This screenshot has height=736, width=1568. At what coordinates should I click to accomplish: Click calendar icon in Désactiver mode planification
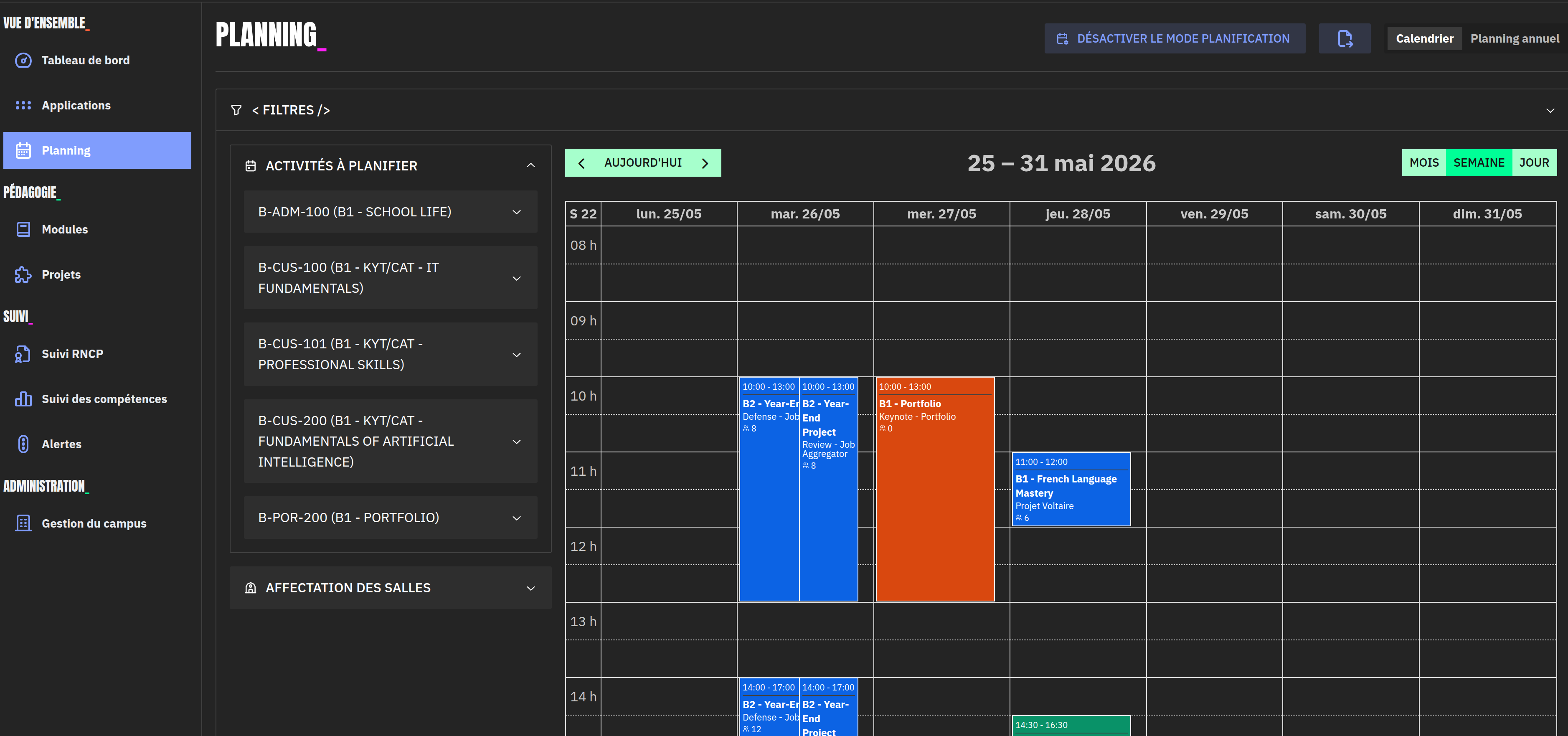coord(1062,39)
